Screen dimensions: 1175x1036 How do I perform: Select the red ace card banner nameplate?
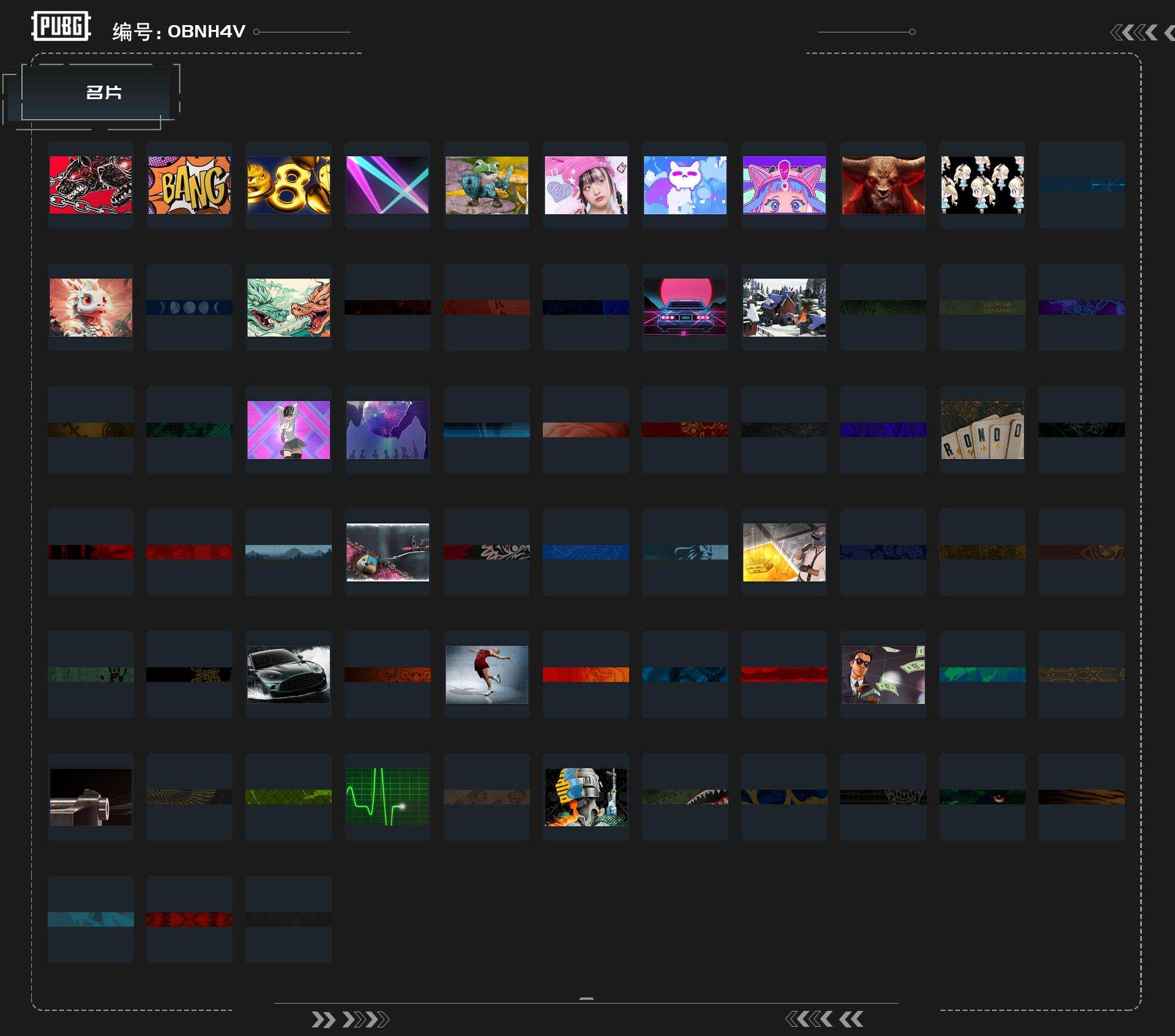pyautogui.click(x=487, y=307)
